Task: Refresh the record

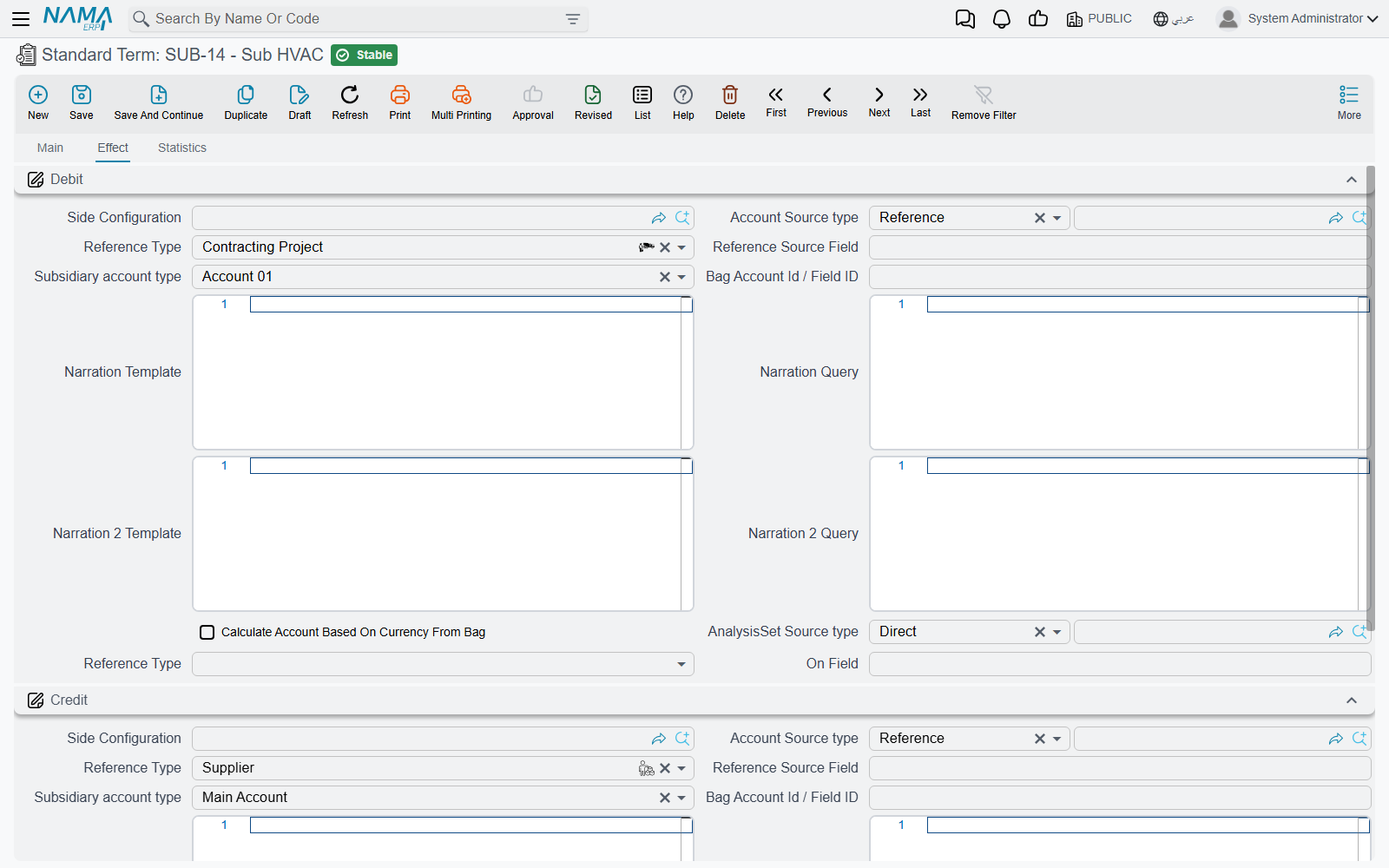Action: point(350,102)
